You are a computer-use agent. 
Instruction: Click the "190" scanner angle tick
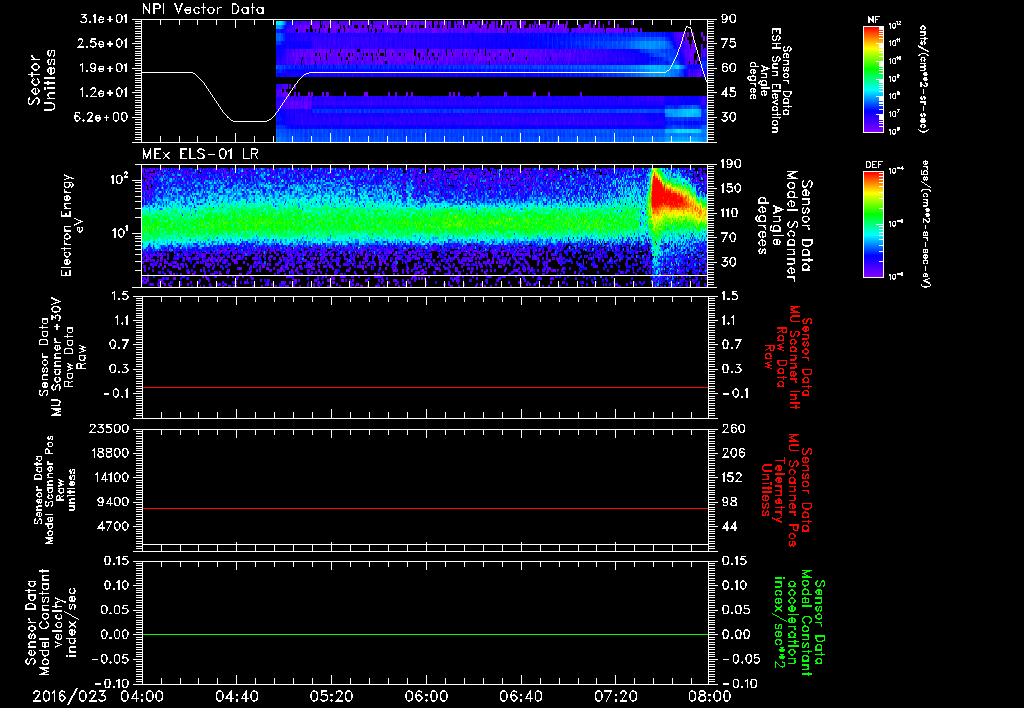(x=732, y=164)
